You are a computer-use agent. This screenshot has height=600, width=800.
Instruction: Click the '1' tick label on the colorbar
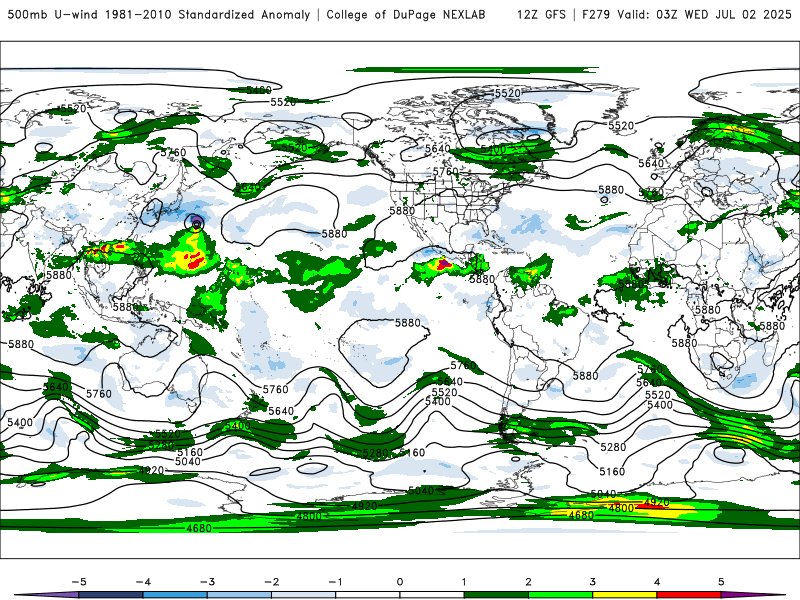[464, 582]
